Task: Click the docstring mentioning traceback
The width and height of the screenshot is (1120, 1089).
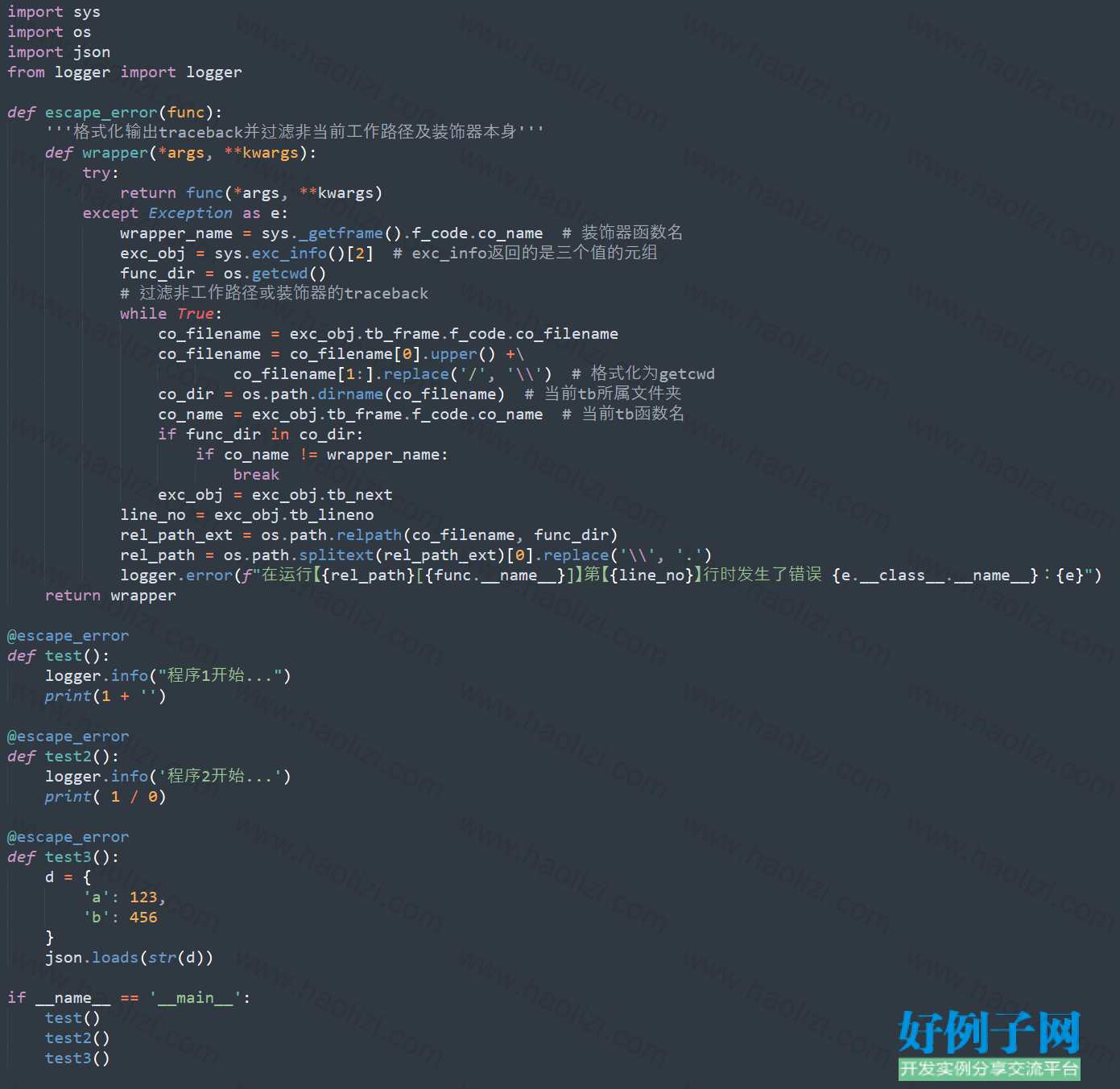Action: pyautogui.click(x=295, y=132)
